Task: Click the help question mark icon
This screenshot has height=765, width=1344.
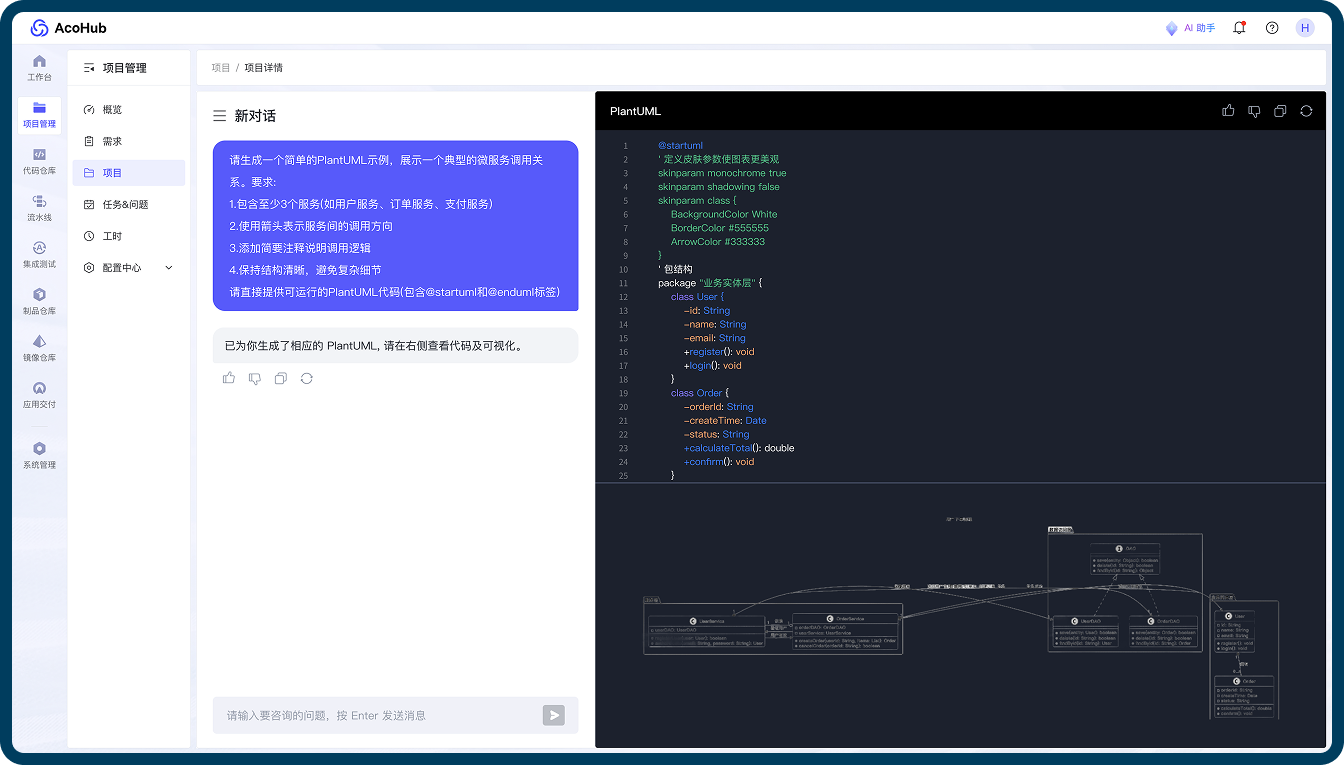Action: click(x=1272, y=28)
